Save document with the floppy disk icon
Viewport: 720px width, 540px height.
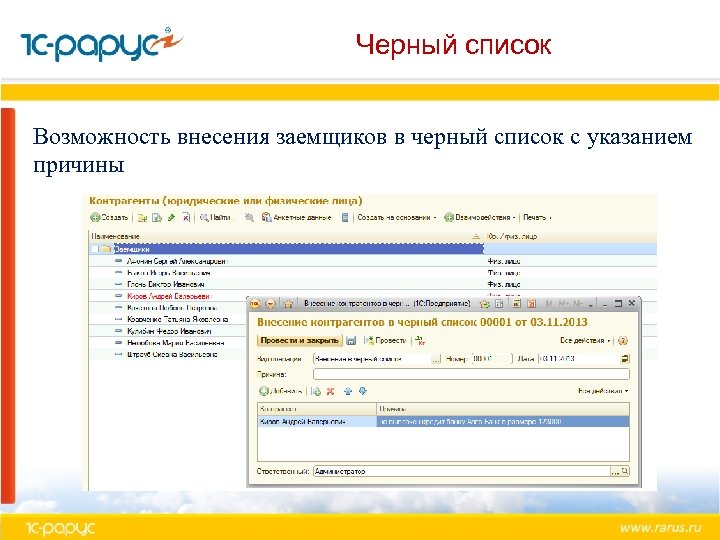(x=351, y=341)
